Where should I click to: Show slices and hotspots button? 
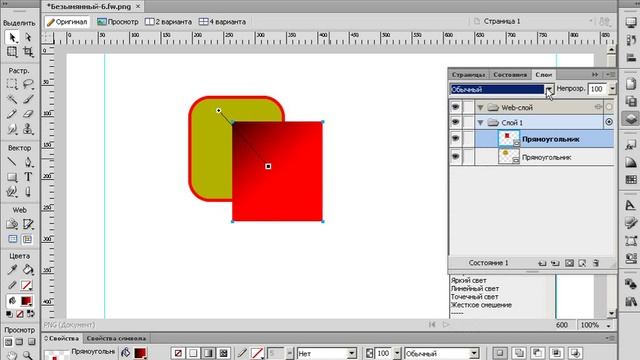coord(27,239)
